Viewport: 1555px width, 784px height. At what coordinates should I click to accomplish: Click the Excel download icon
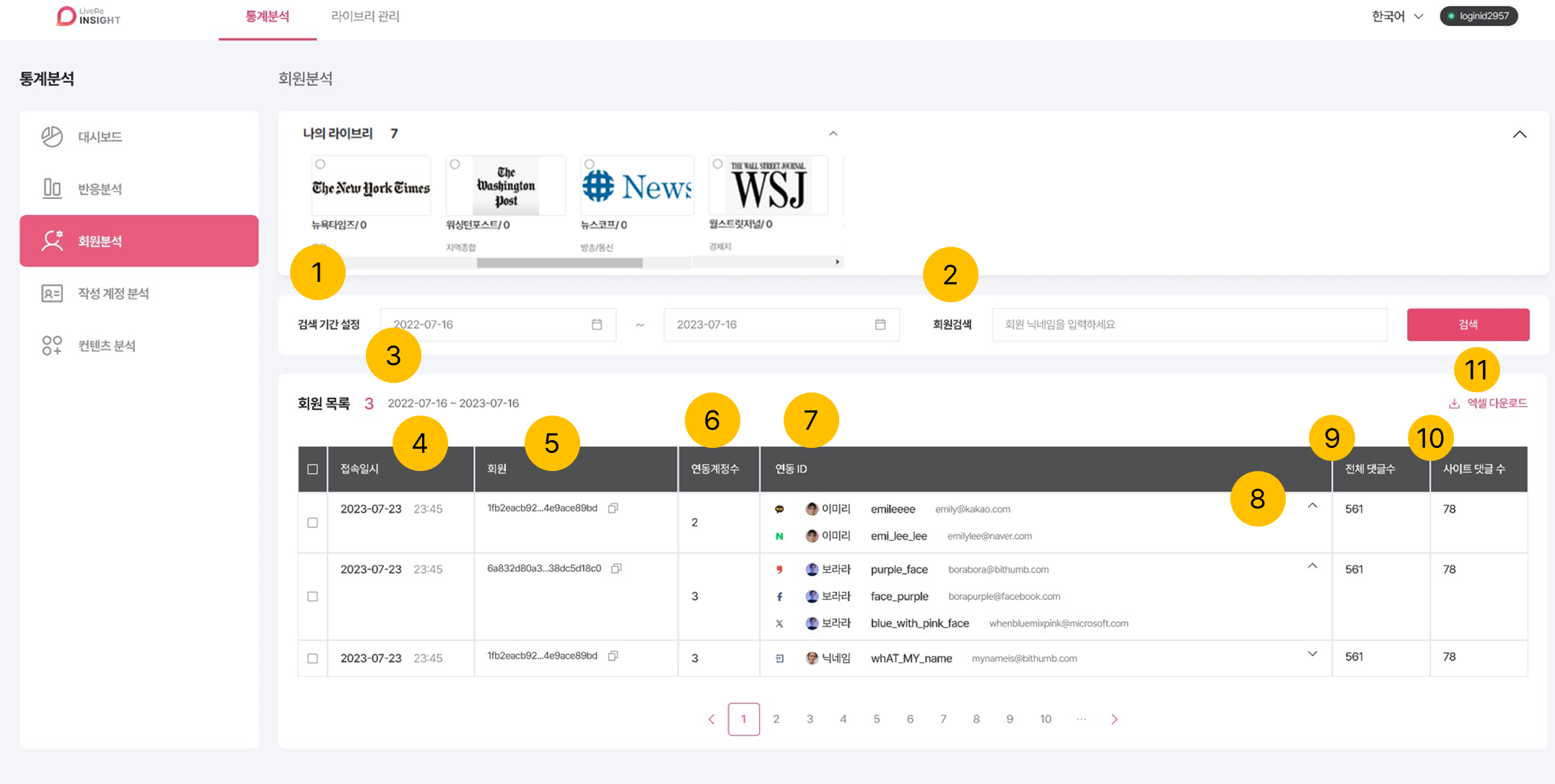coord(1454,404)
